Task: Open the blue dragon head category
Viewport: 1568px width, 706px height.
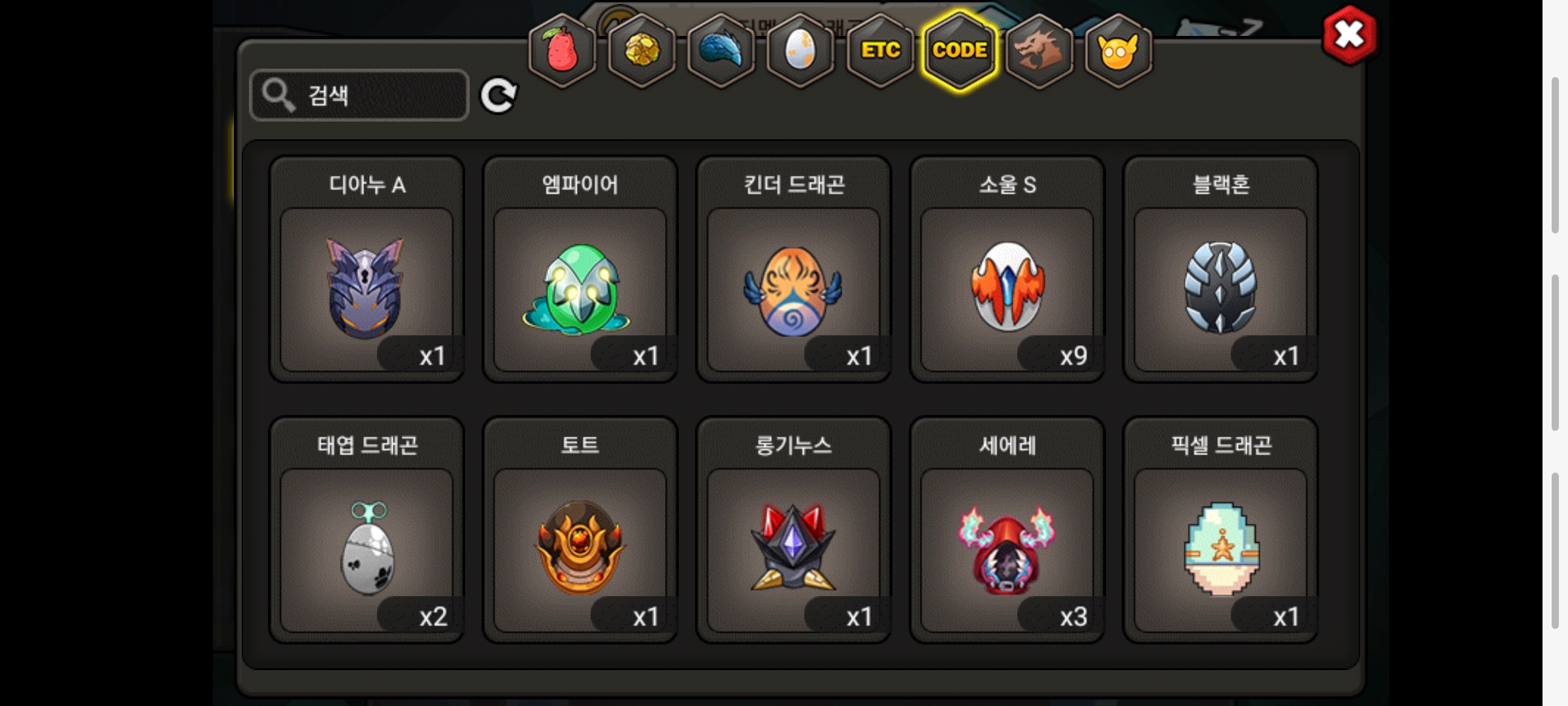Action: 721,51
